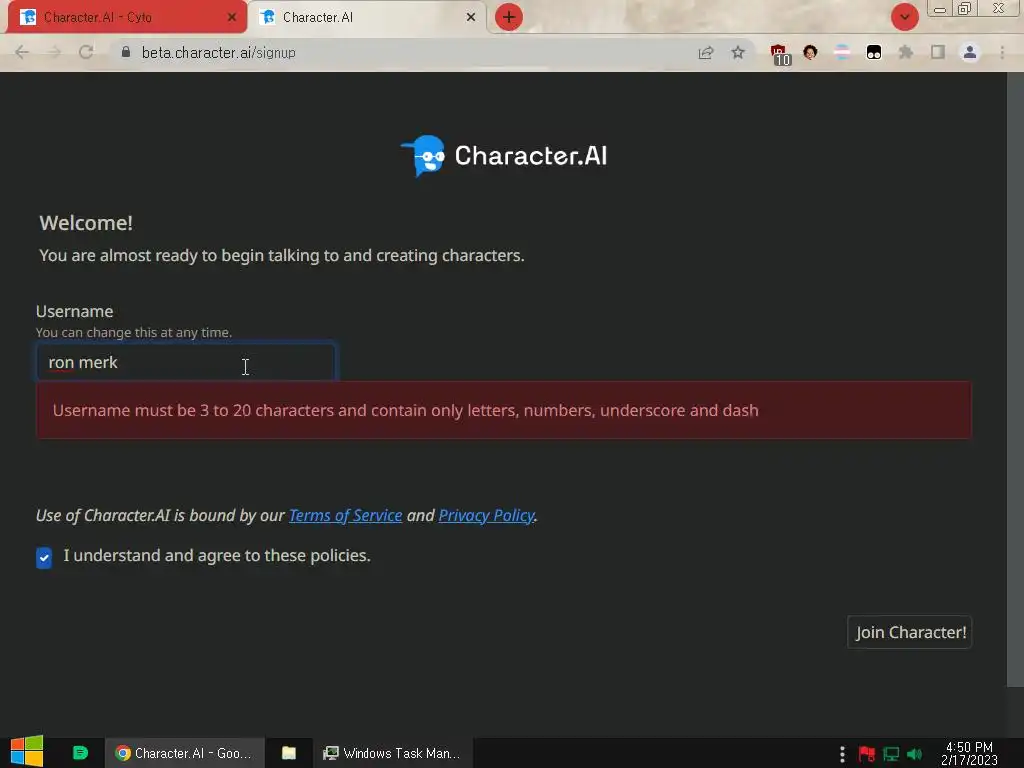Open the red extension with badge 10
This screenshot has height=768, width=1024.
(x=779, y=54)
